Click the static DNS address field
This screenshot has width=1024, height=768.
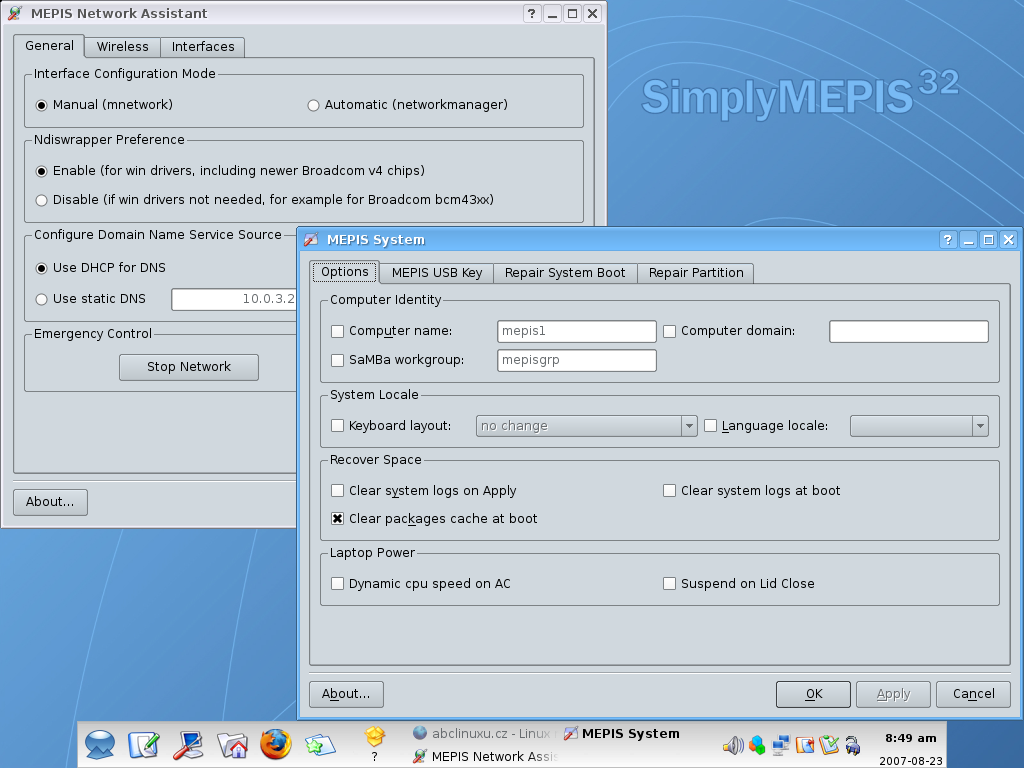pyautogui.click(x=234, y=299)
